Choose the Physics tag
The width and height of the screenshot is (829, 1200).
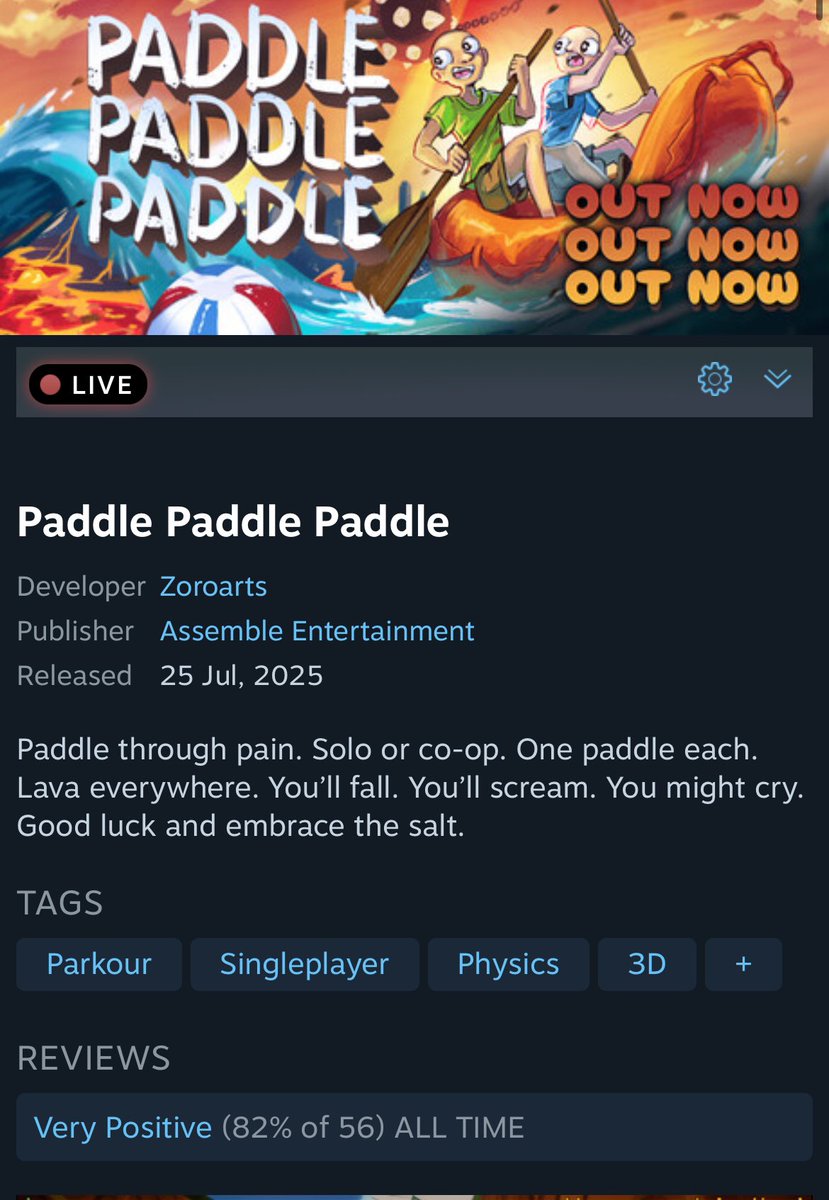click(508, 964)
